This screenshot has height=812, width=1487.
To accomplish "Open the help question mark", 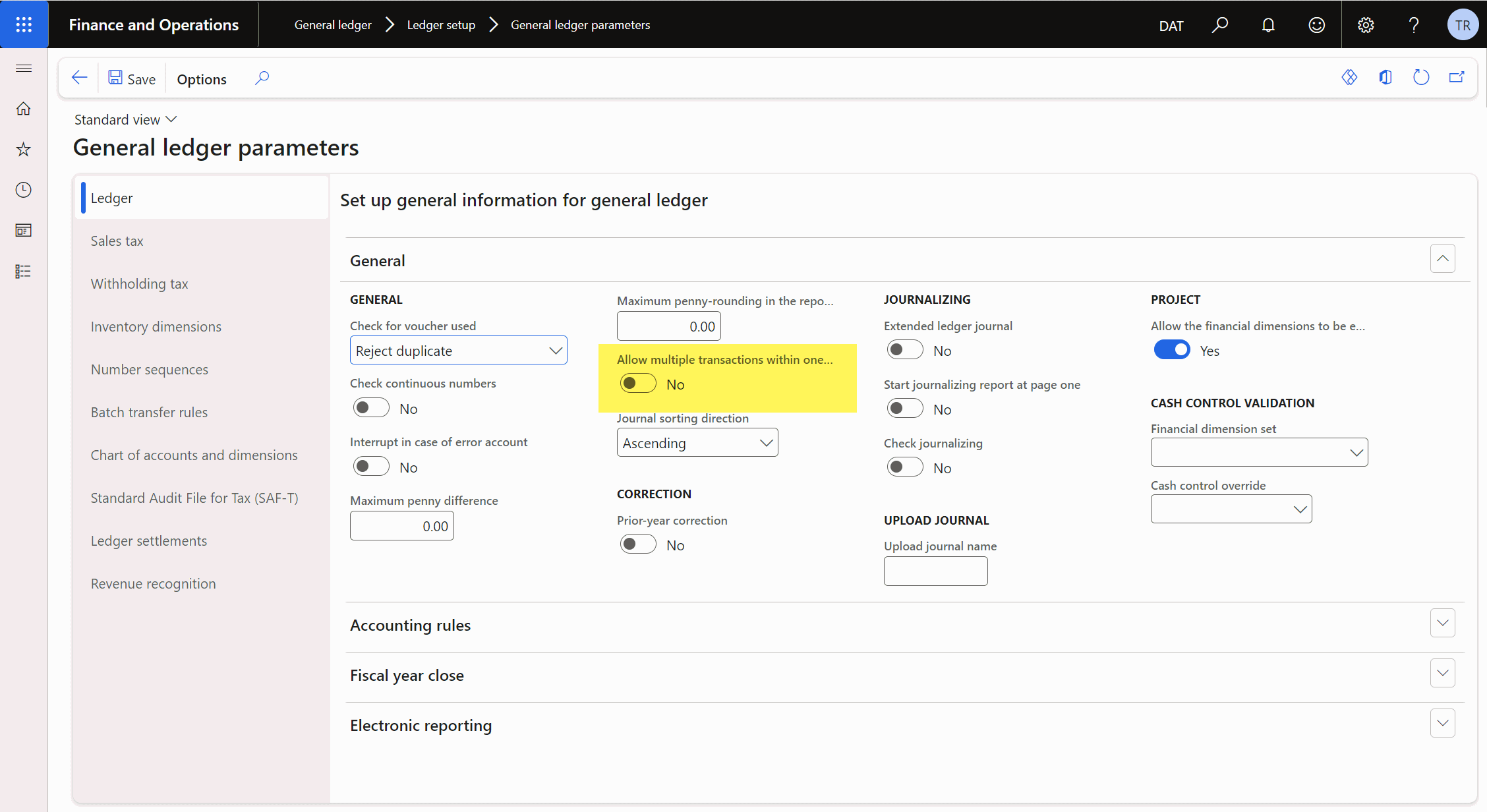I will (x=1414, y=25).
